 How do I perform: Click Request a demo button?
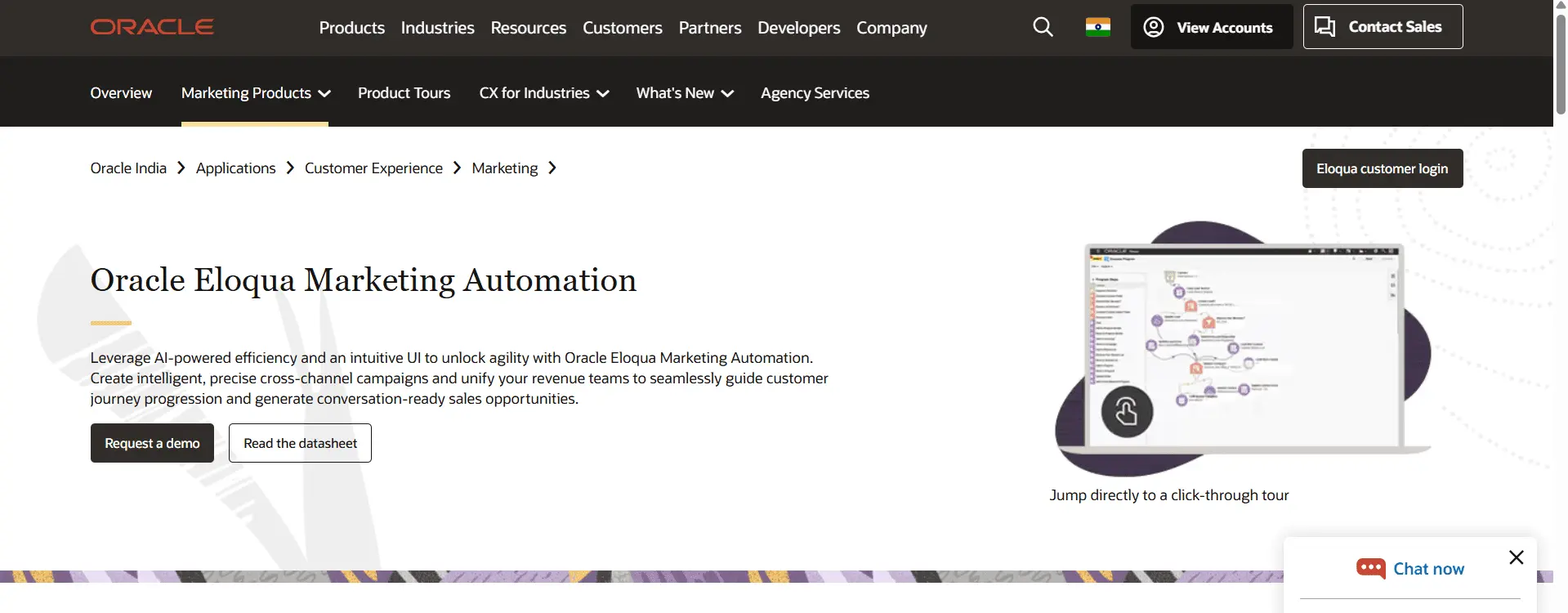pyautogui.click(x=152, y=443)
